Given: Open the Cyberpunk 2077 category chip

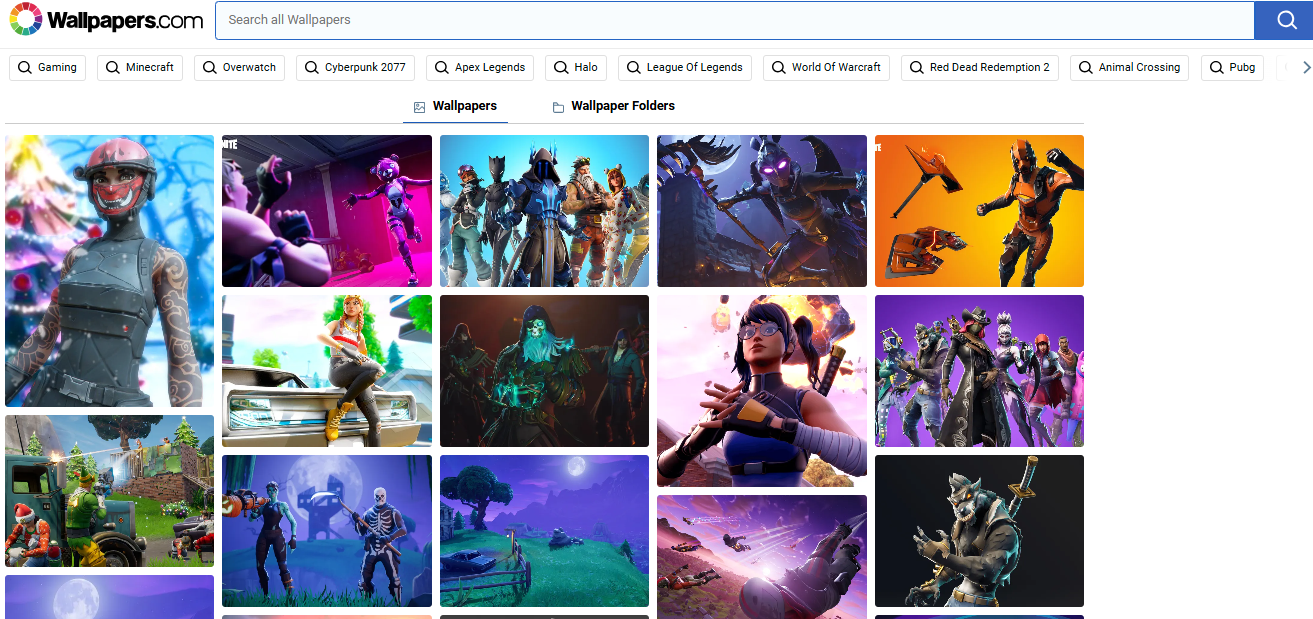Looking at the screenshot, I should (355, 68).
